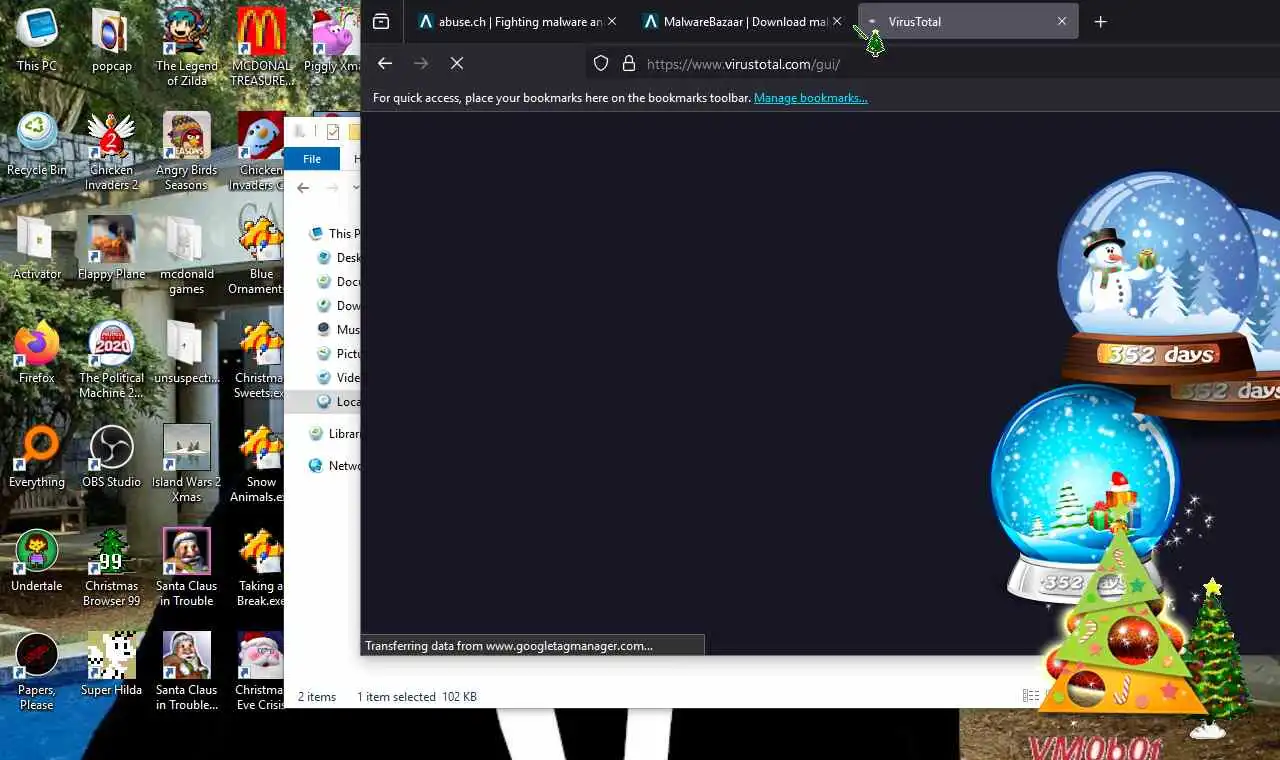The width and height of the screenshot is (1280, 760).
Task: Select Videos in Explorer navigation pane
Action: click(339, 377)
